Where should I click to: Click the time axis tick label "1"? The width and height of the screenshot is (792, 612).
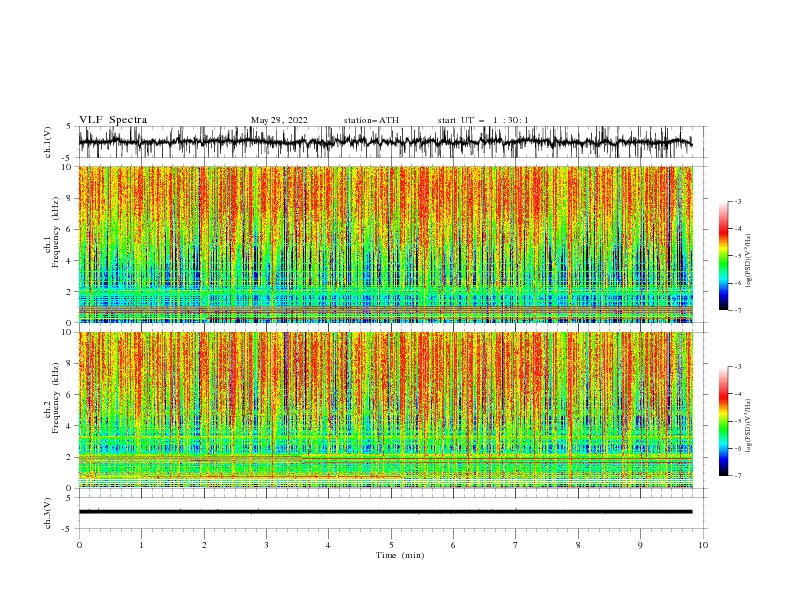(x=141, y=545)
